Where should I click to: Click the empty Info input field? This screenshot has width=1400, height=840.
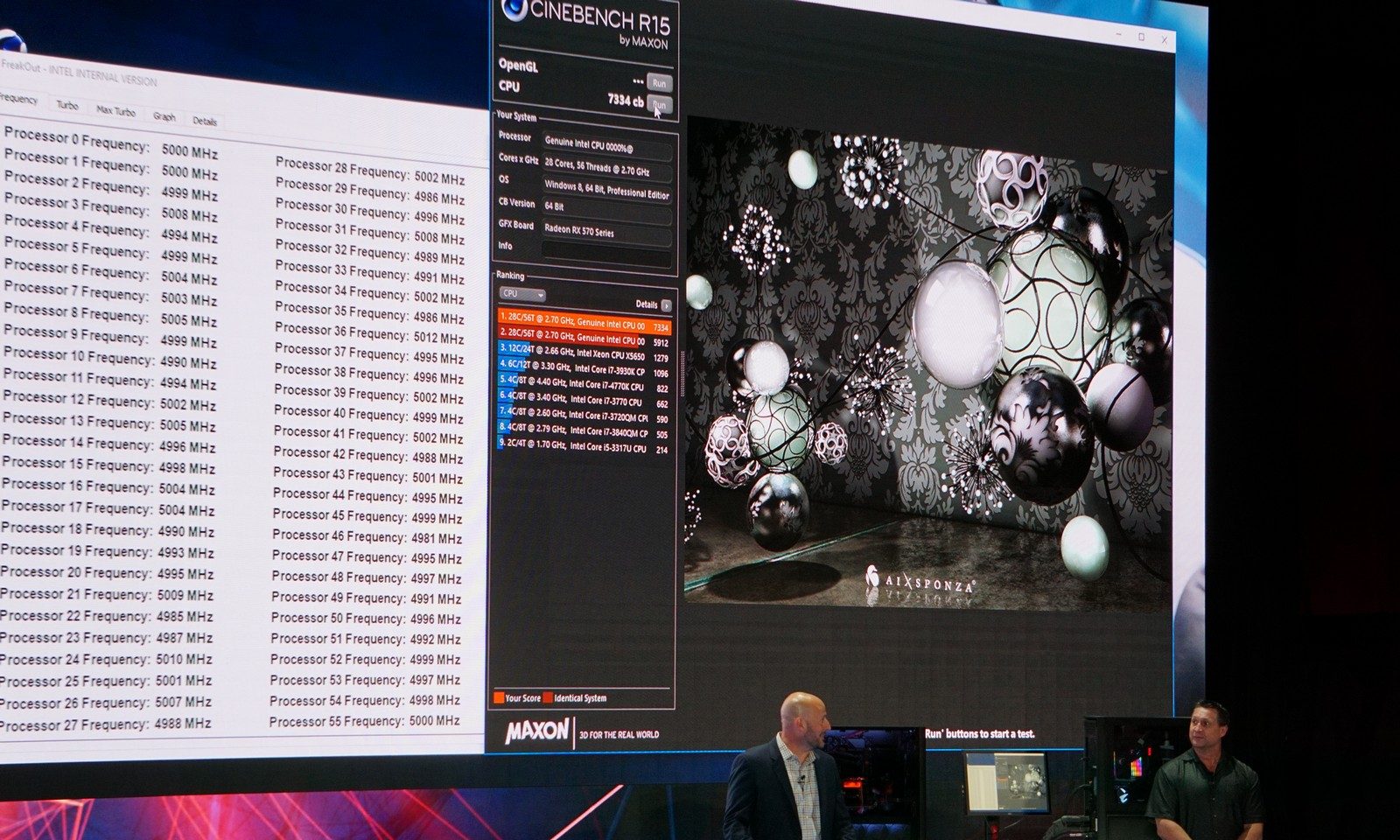(606, 251)
